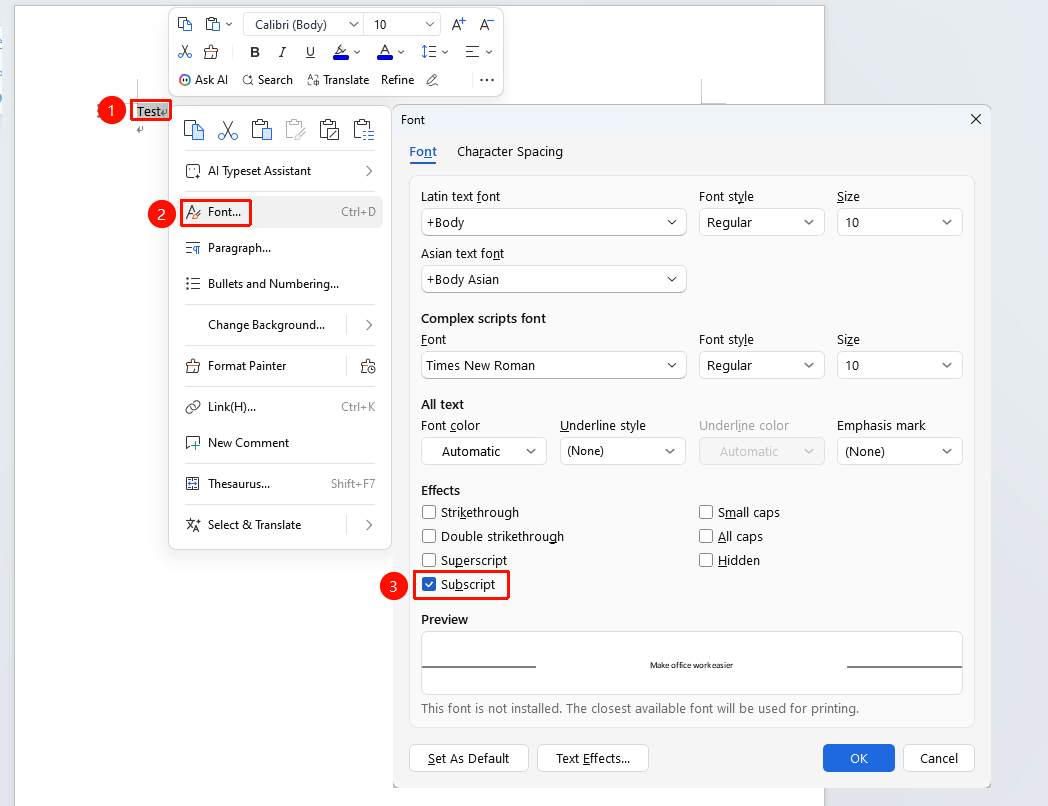Increase font size with A+ icon
1048x806 pixels.
[x=458, y=25]
